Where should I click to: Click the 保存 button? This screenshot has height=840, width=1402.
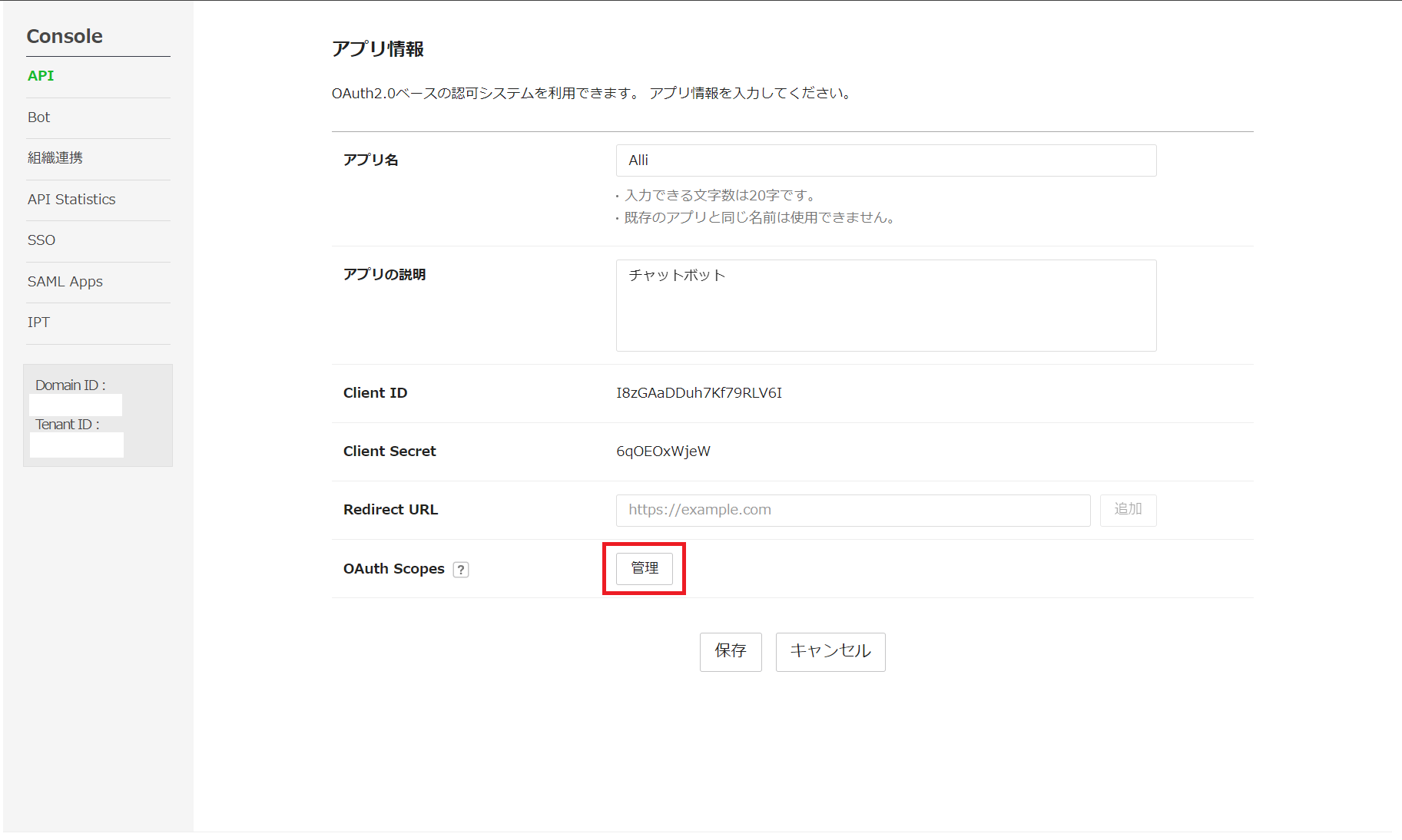point(730,652)
